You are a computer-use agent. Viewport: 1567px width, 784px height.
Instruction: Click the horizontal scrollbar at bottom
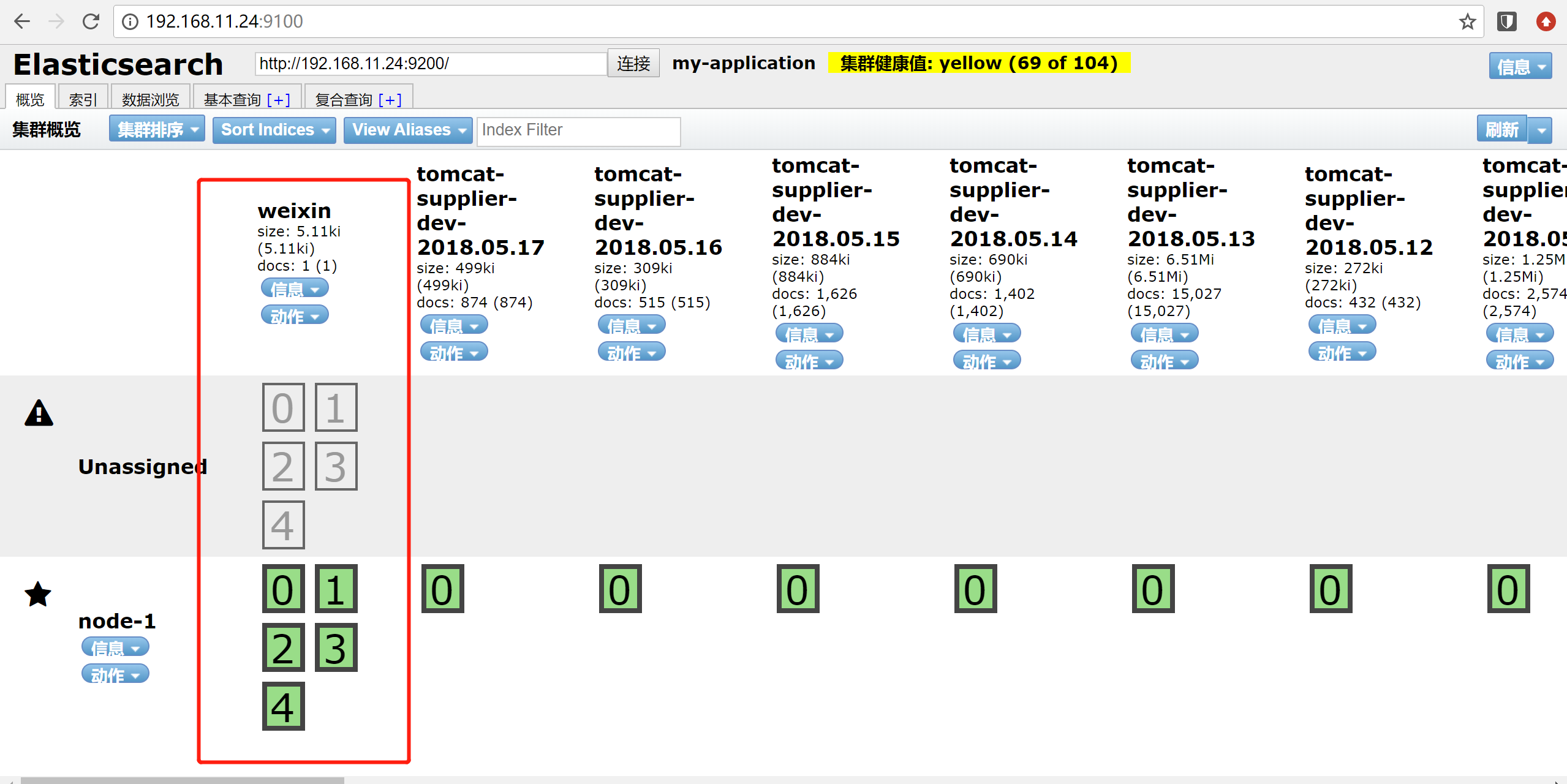(183, 780)
